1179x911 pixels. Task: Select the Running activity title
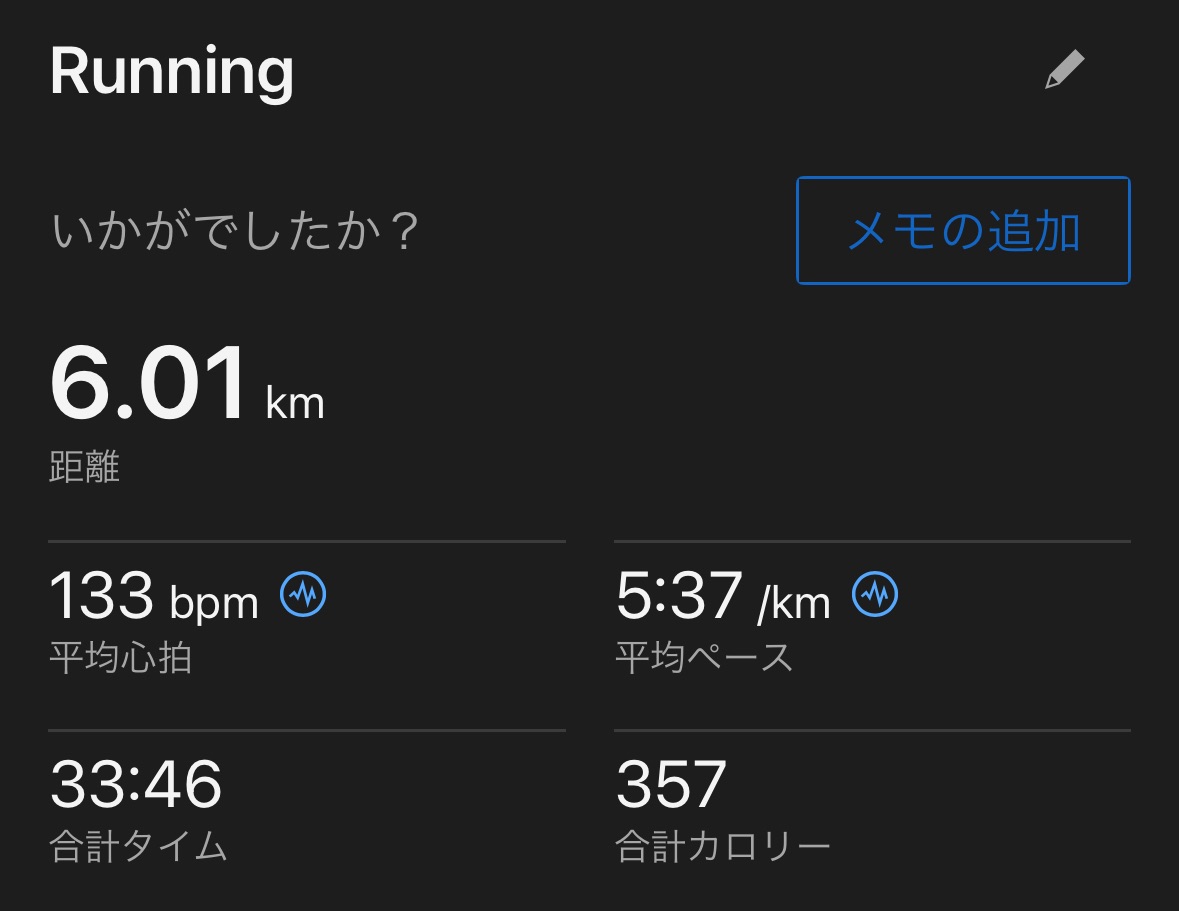171,71
